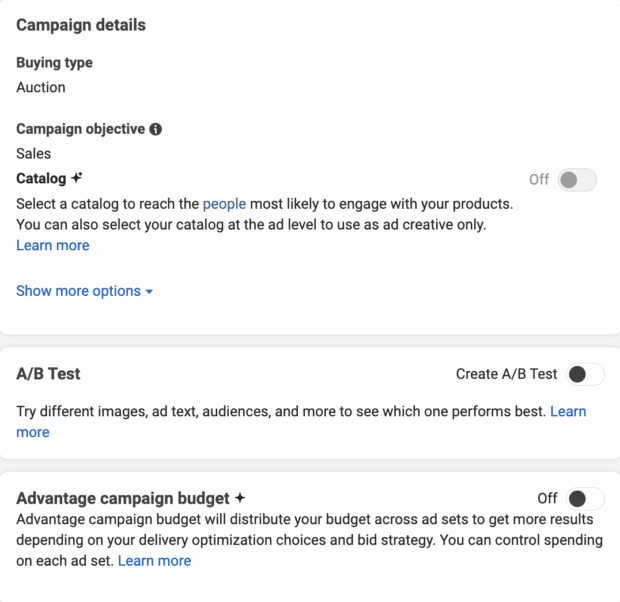The height and width of the screenshot is (602, 620).
Task: Open the 'people' link in Catalog description
Action: [x=224, y=204]
